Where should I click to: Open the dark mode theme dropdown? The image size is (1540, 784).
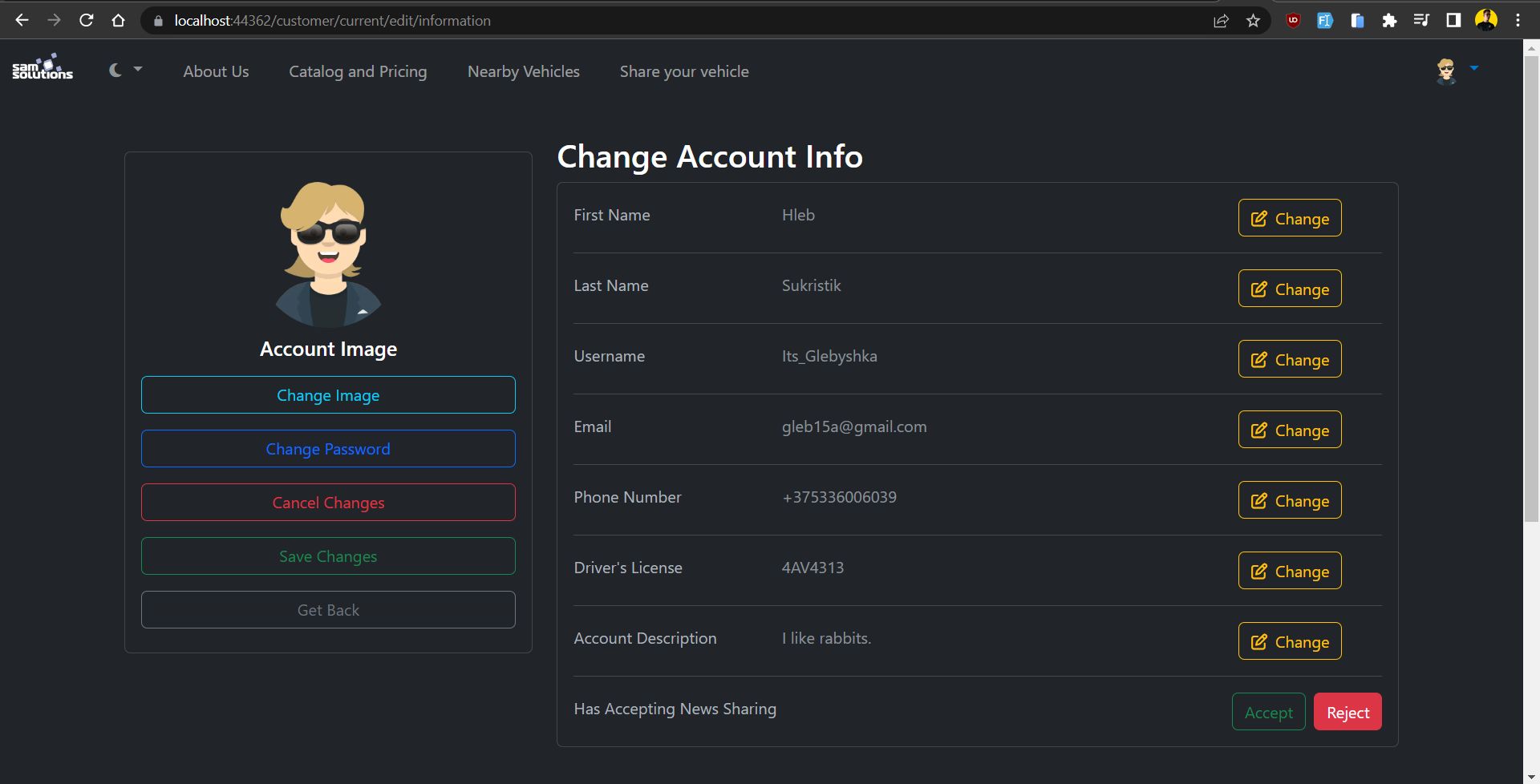click(125, 71)
